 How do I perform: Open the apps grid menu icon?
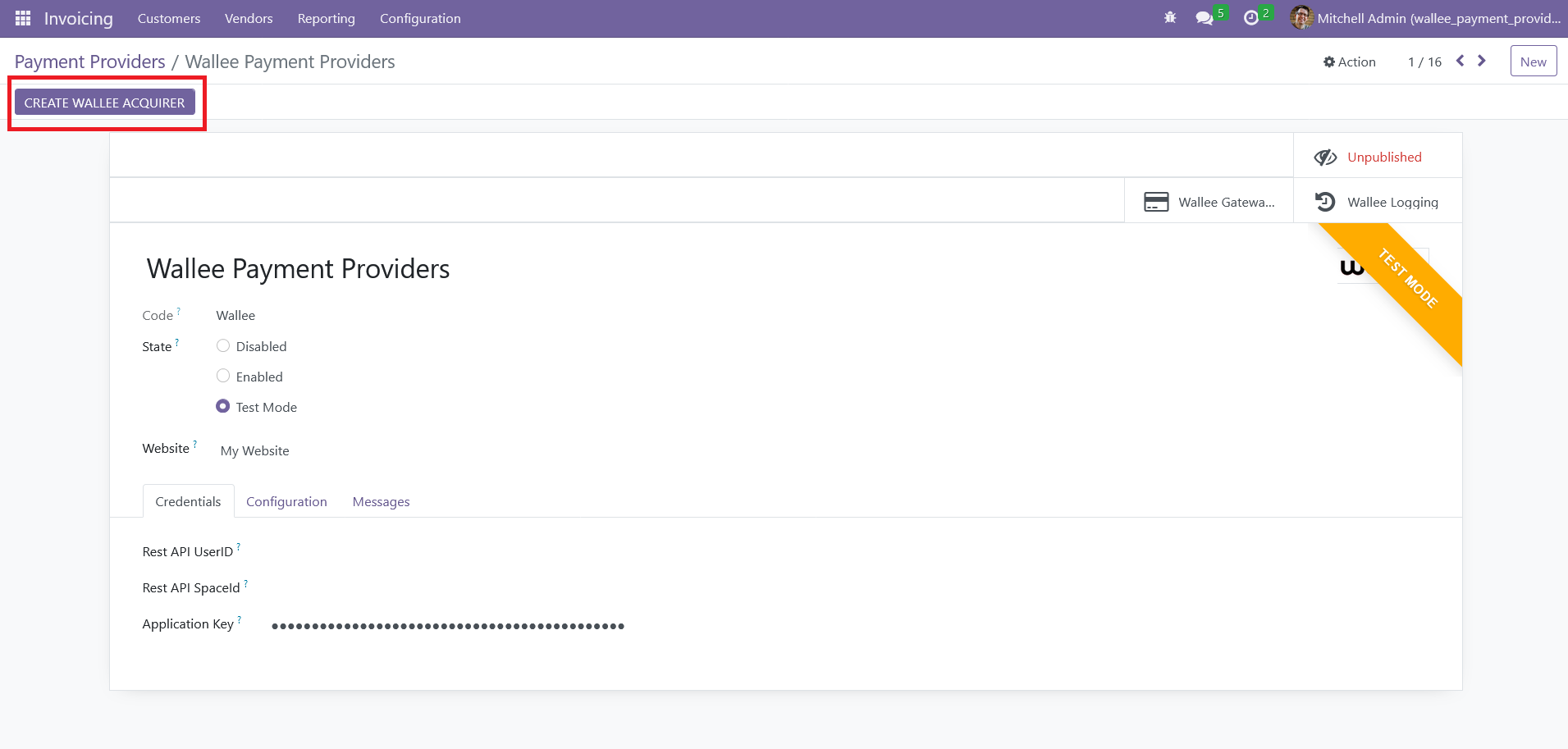[23, 18]
